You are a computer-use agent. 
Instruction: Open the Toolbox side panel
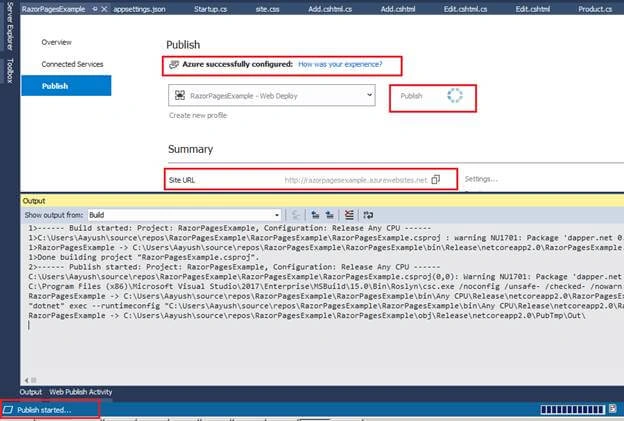tap(10, 70)
